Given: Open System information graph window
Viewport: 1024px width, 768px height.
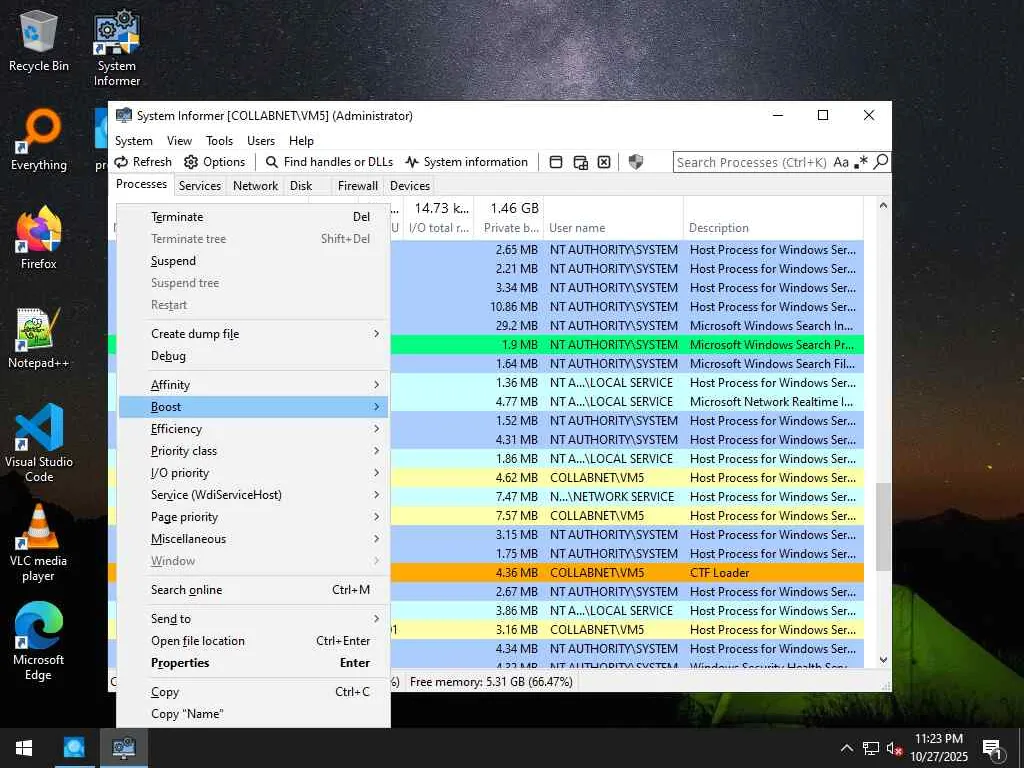Looking at the screenshot, I should click(466, 162).
